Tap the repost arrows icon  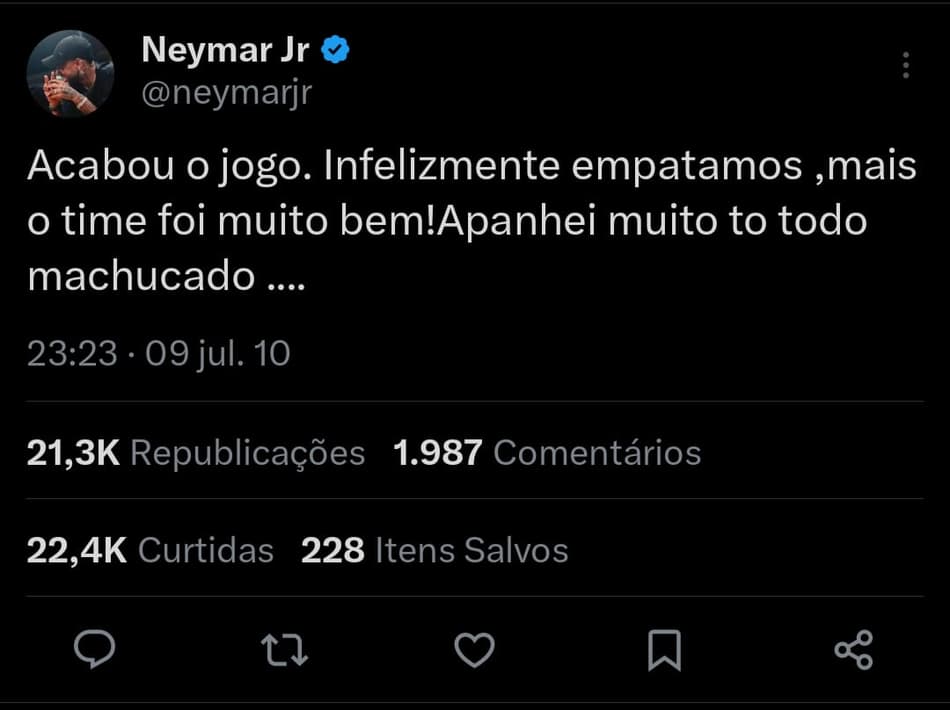click(284, 650)
